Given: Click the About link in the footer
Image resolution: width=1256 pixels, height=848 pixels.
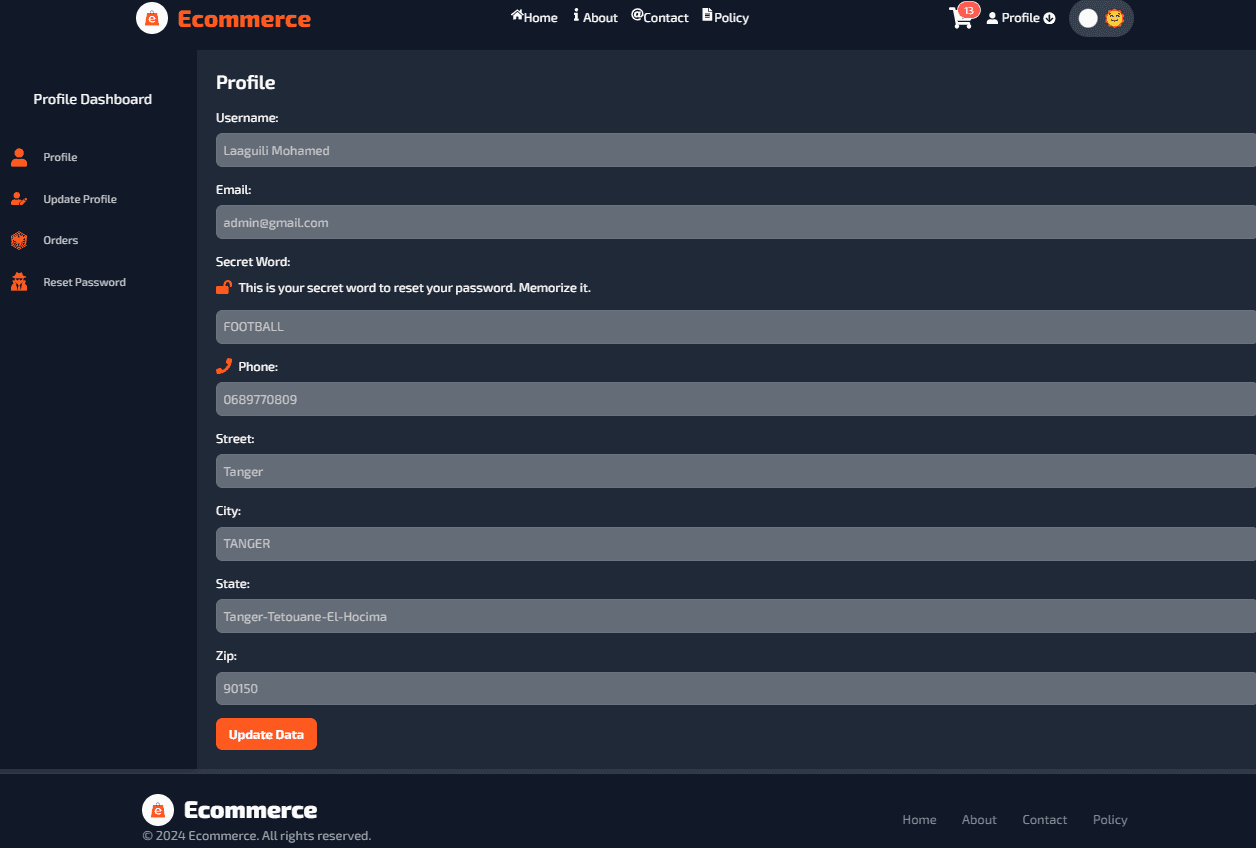Looking at the screenshot, I should 979,819.
